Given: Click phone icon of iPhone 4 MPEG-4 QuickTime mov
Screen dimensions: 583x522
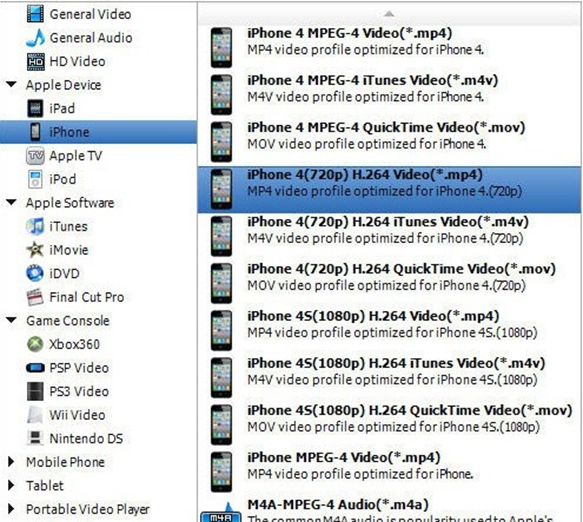Looking at the screenshot, I should (221, 142).
